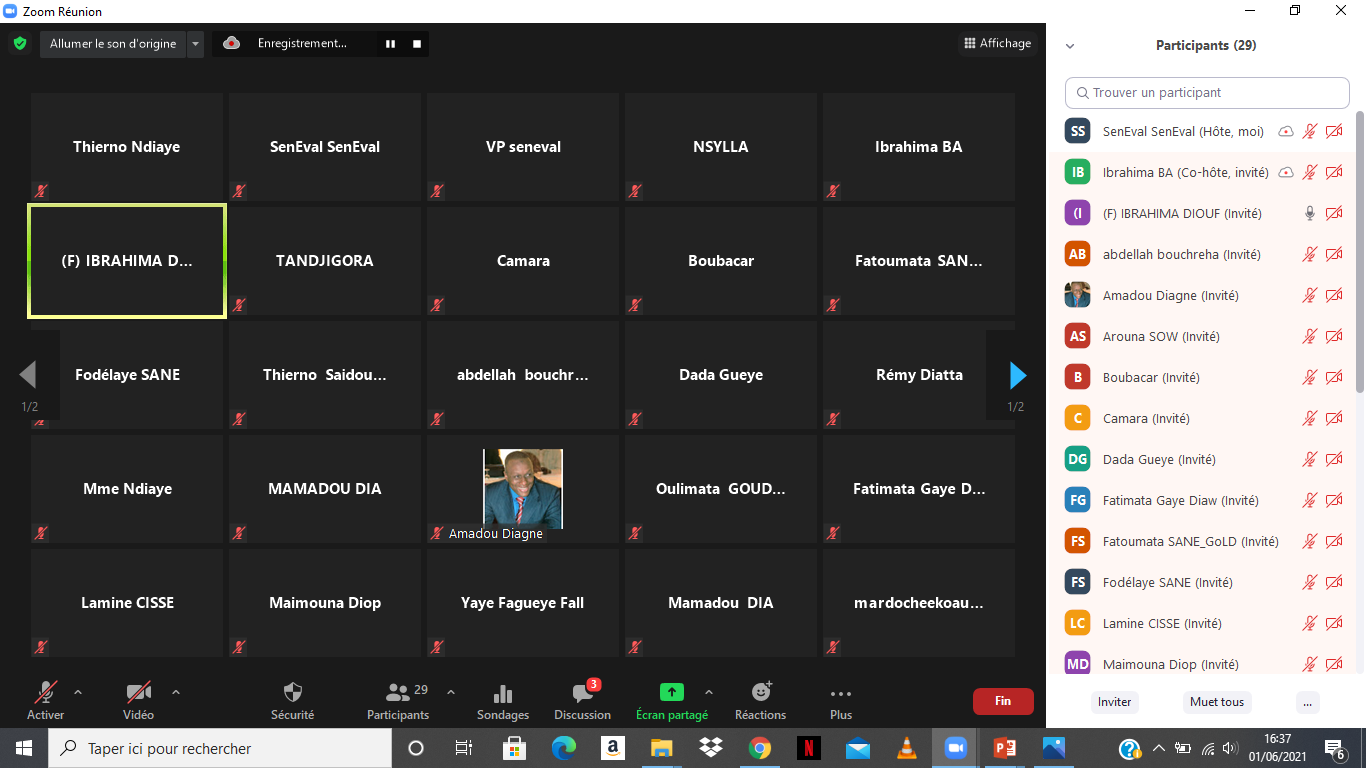
Task: Click the green Écran partagé icon
Action: 671,692
